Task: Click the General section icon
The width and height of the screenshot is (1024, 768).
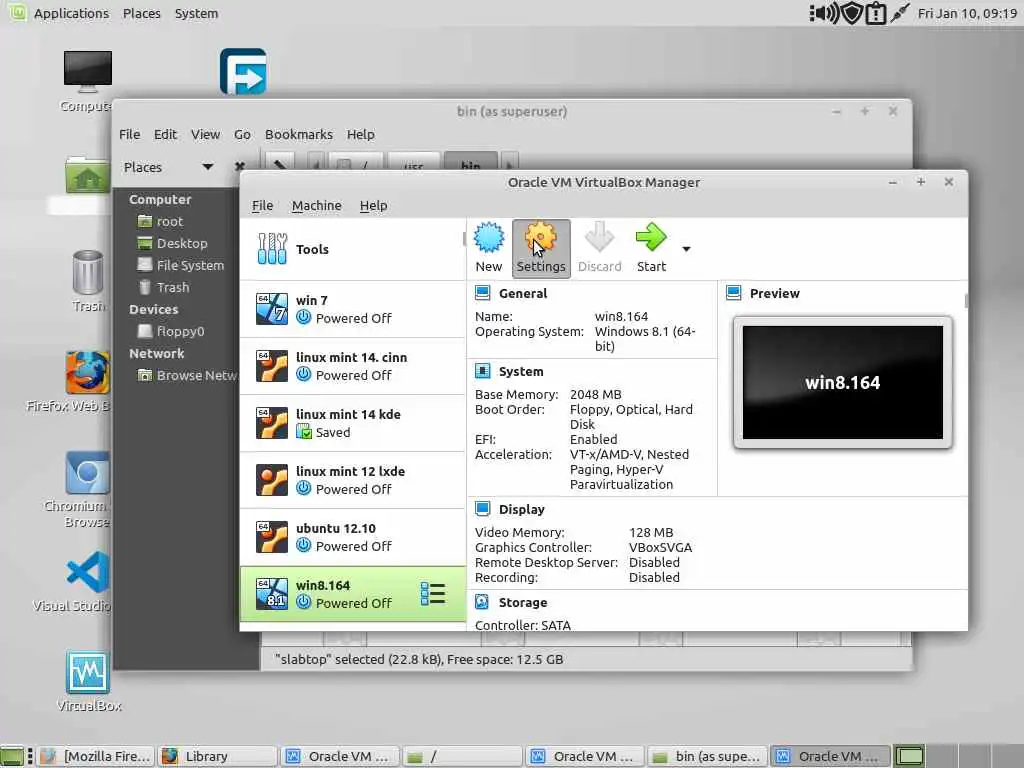Action: (x=483, y=293)
